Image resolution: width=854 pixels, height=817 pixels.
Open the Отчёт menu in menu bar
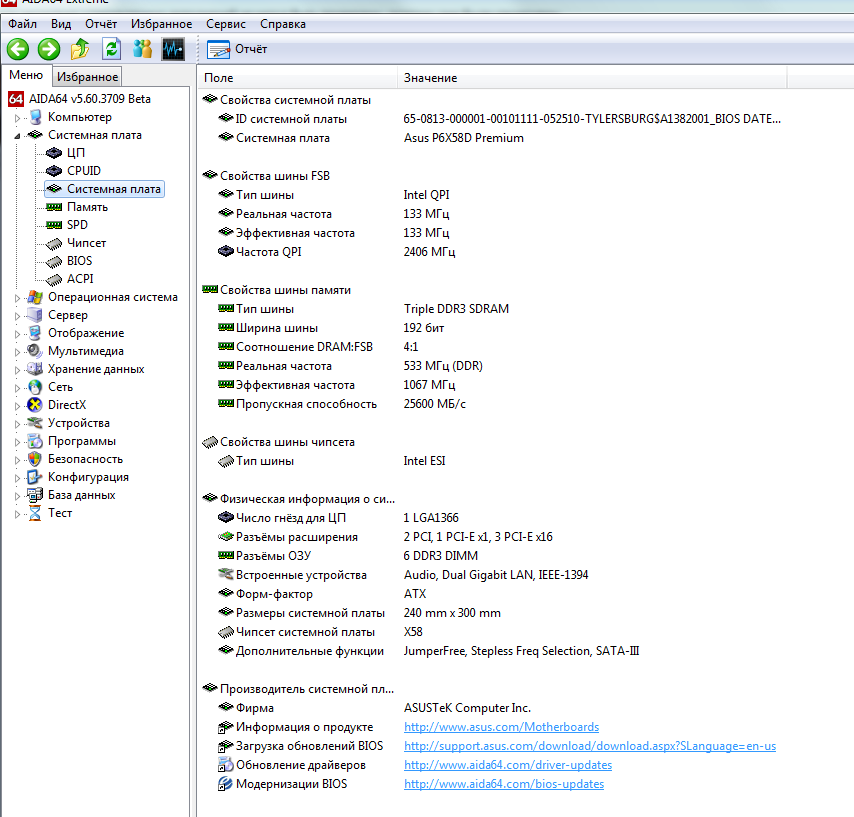tap(101, 24)
